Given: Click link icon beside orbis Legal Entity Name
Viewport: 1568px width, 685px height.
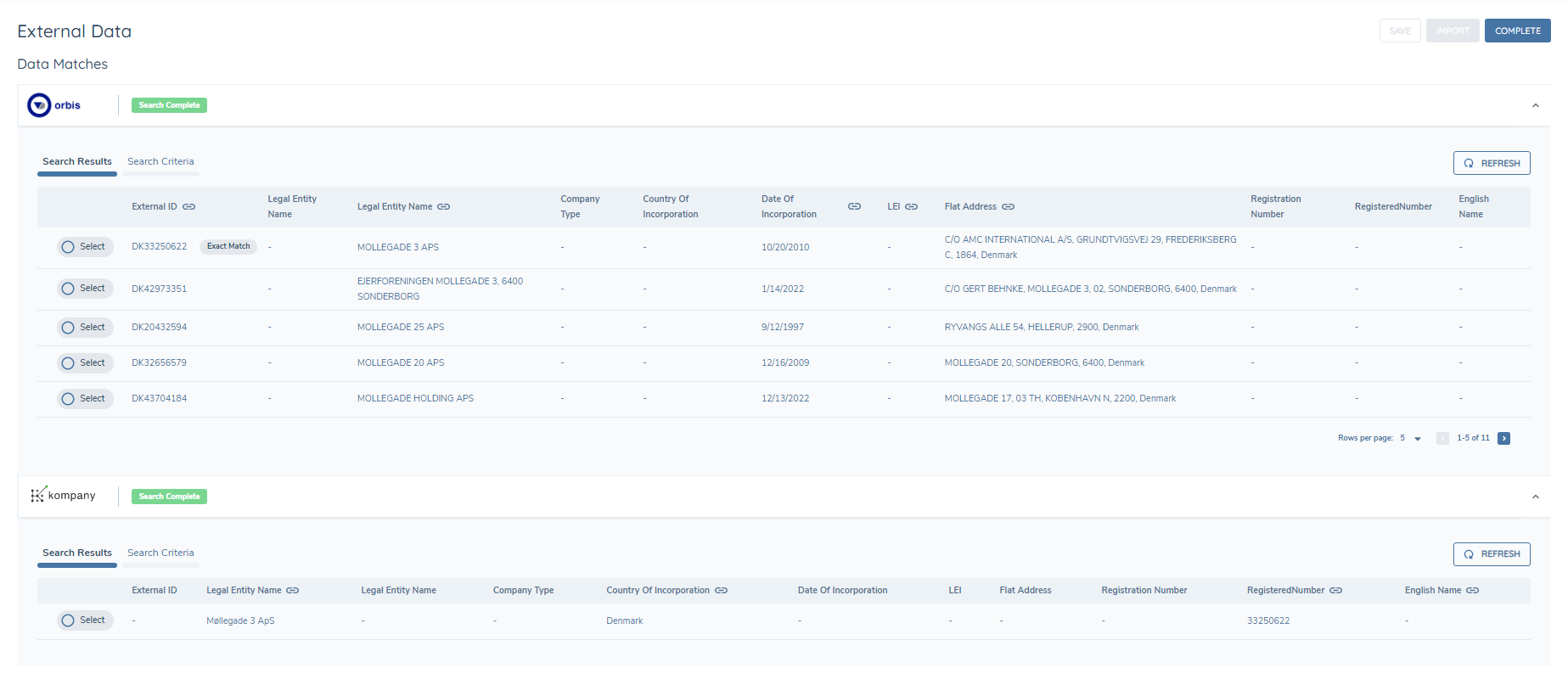Looking at the screenshot, I should 444,207.
